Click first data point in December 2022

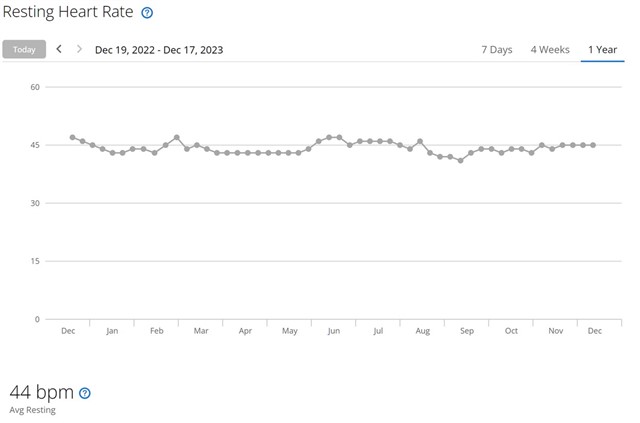pos(72,137)
